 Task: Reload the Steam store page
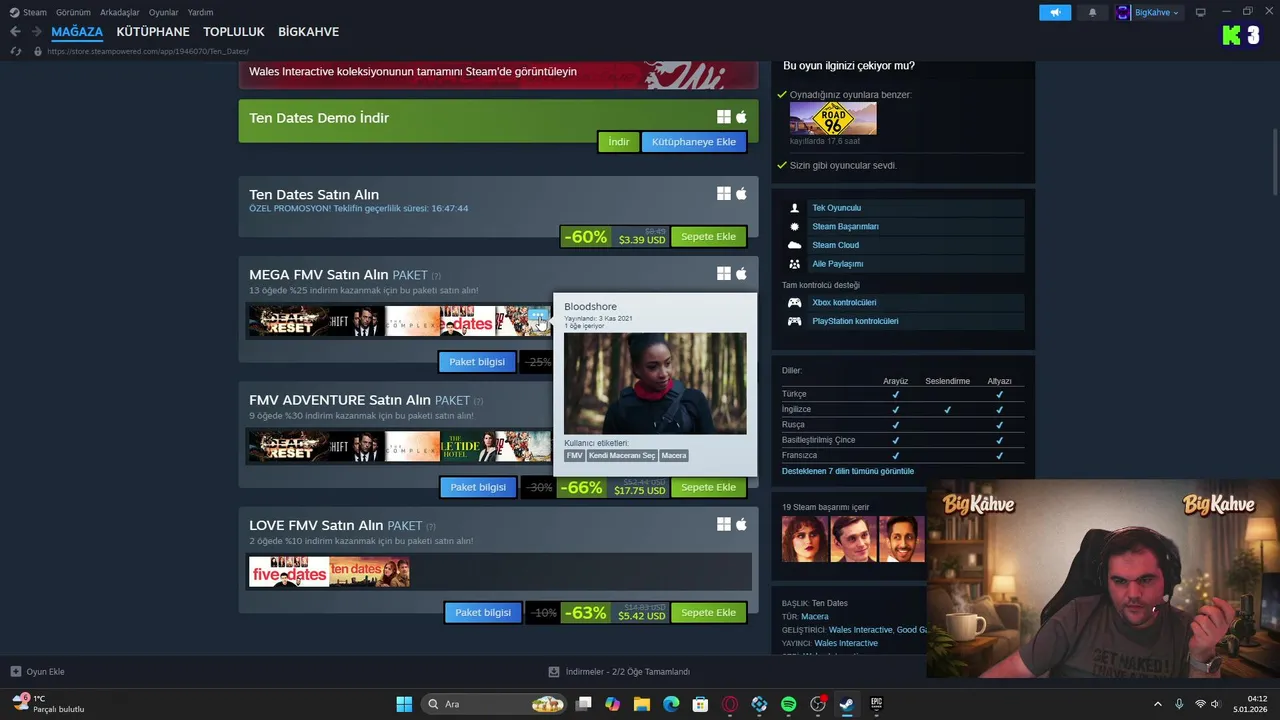coord(15,51)
